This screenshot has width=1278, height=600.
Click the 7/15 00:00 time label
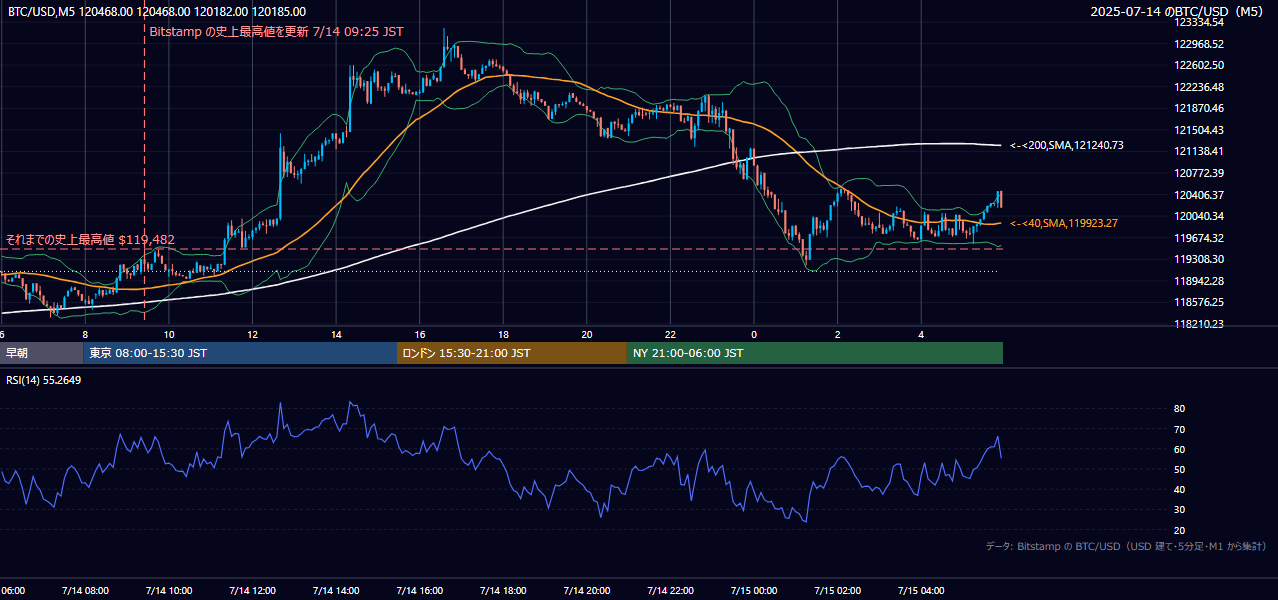[754, 591]
